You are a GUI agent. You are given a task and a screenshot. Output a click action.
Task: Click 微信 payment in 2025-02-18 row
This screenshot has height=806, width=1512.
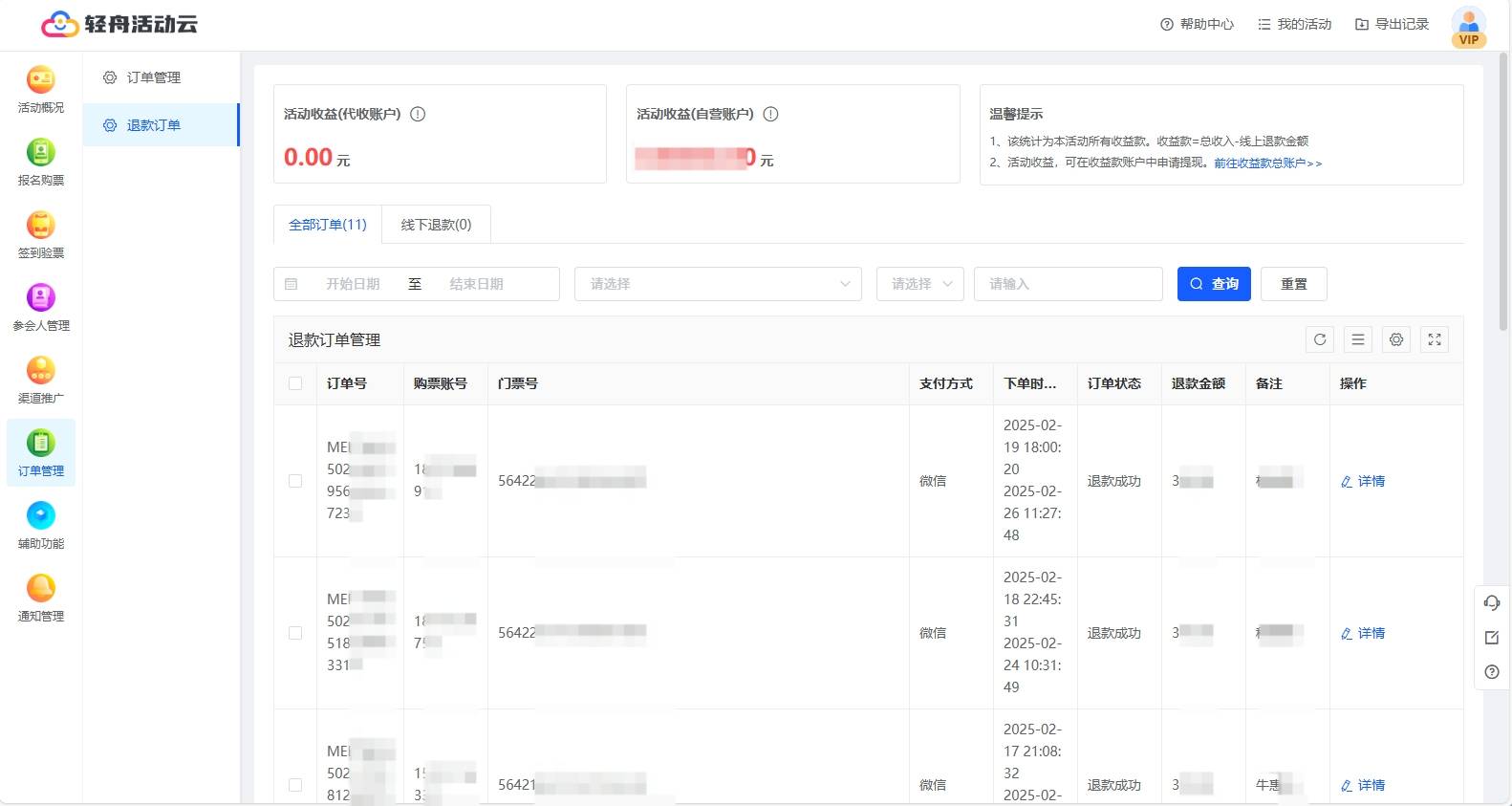tap(933, 633)
